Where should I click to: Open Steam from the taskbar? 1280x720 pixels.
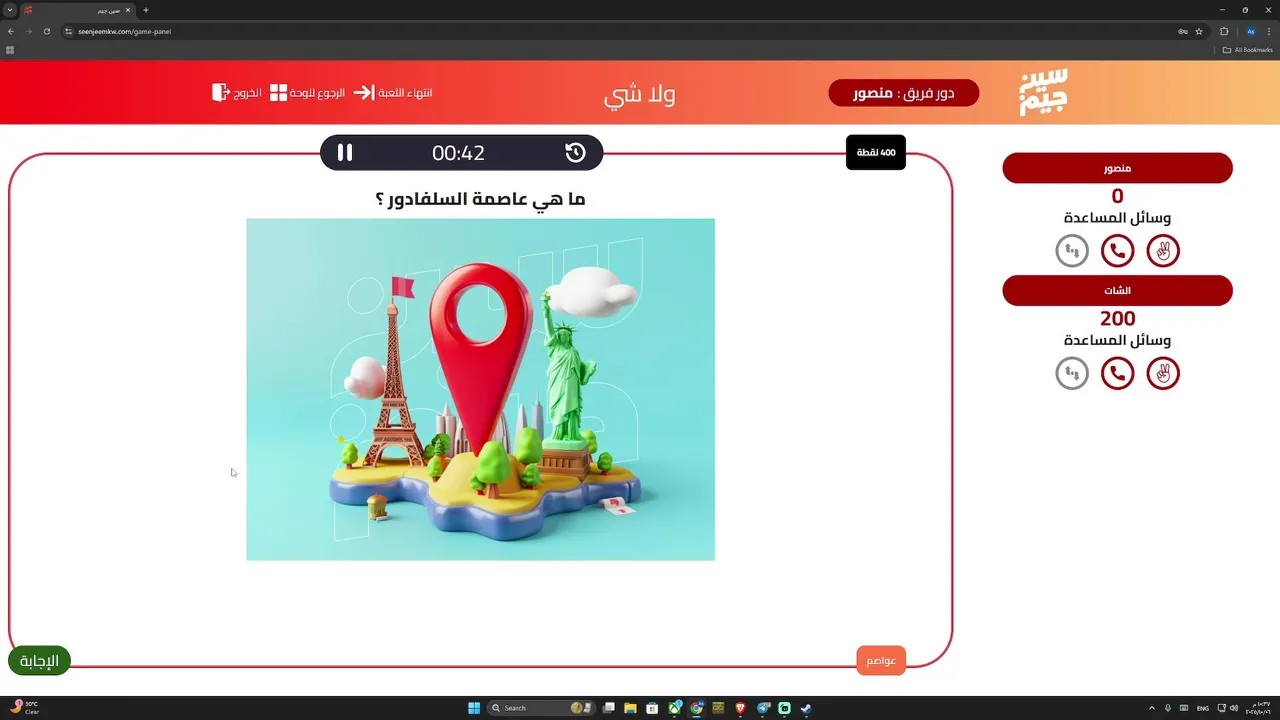pos(806,708)
